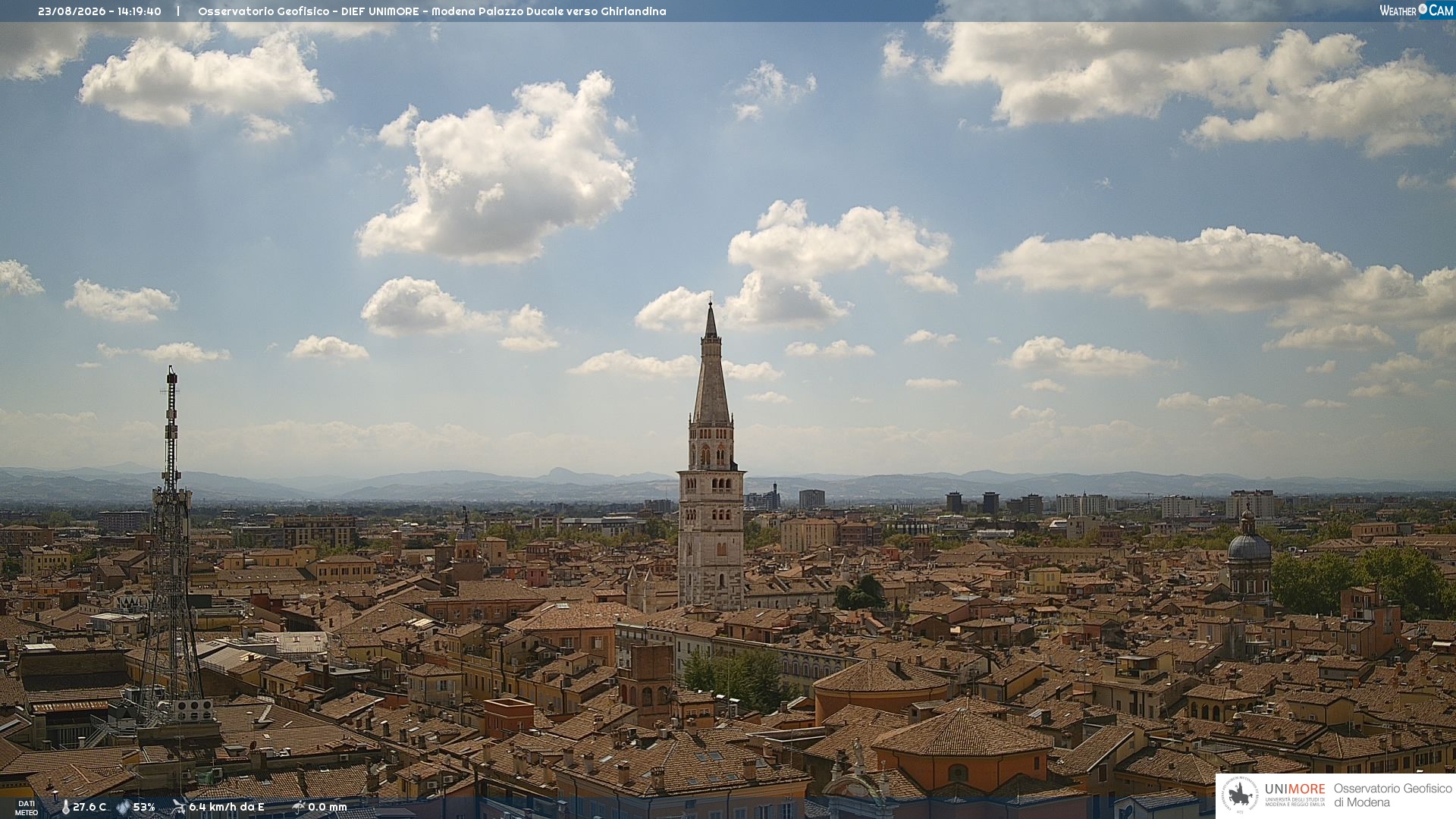1456x819 pixels.
Task: Open the DATI METEO label
Action: [27, 808]
